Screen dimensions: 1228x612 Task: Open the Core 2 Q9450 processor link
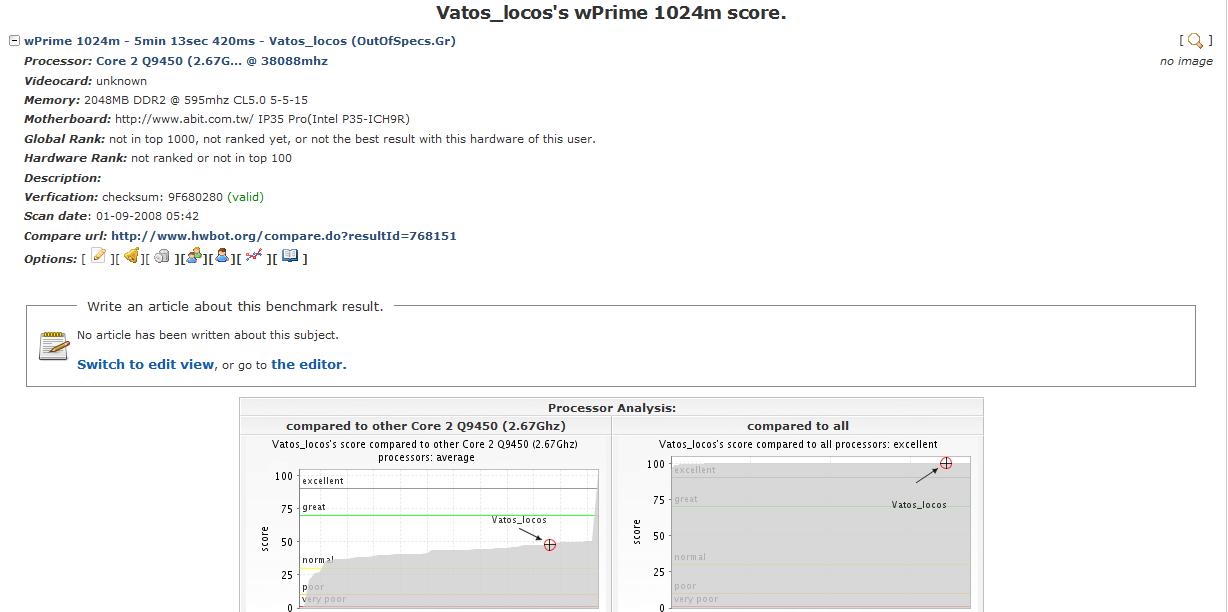pos(212,61)
